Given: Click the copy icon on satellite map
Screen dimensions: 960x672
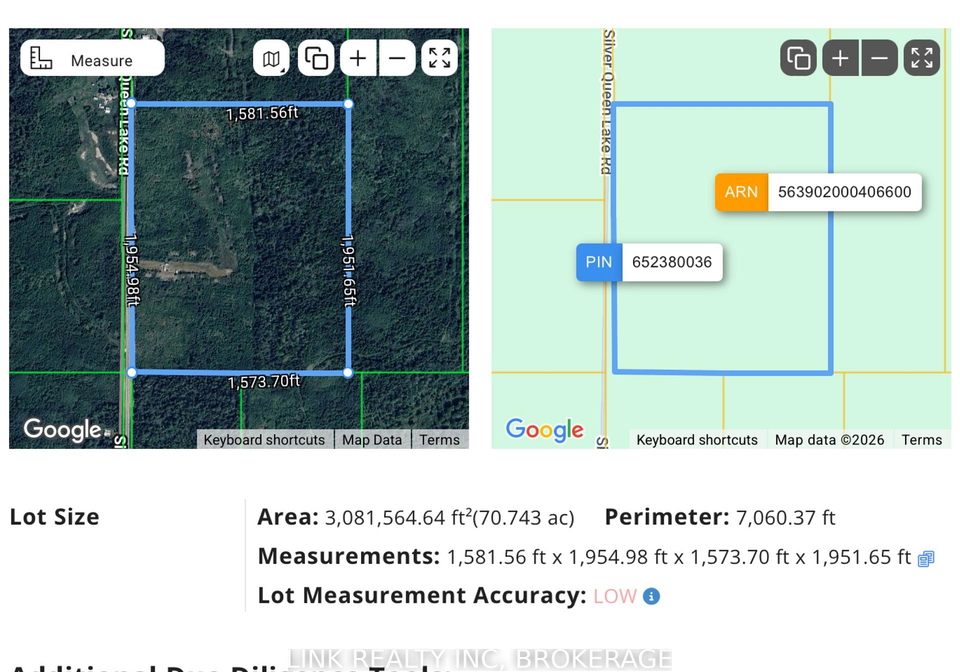Looking at the screenshot, I should (x=316, y=59).
